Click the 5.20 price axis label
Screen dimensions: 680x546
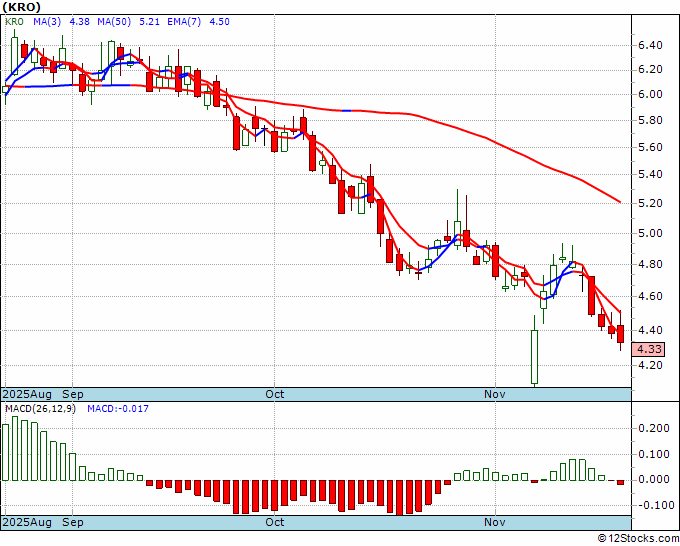point(650,203)
